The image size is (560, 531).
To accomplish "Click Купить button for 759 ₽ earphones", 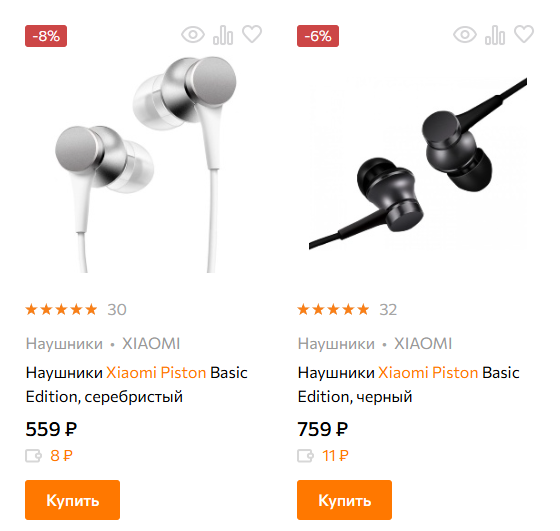I will coord(344,500).
